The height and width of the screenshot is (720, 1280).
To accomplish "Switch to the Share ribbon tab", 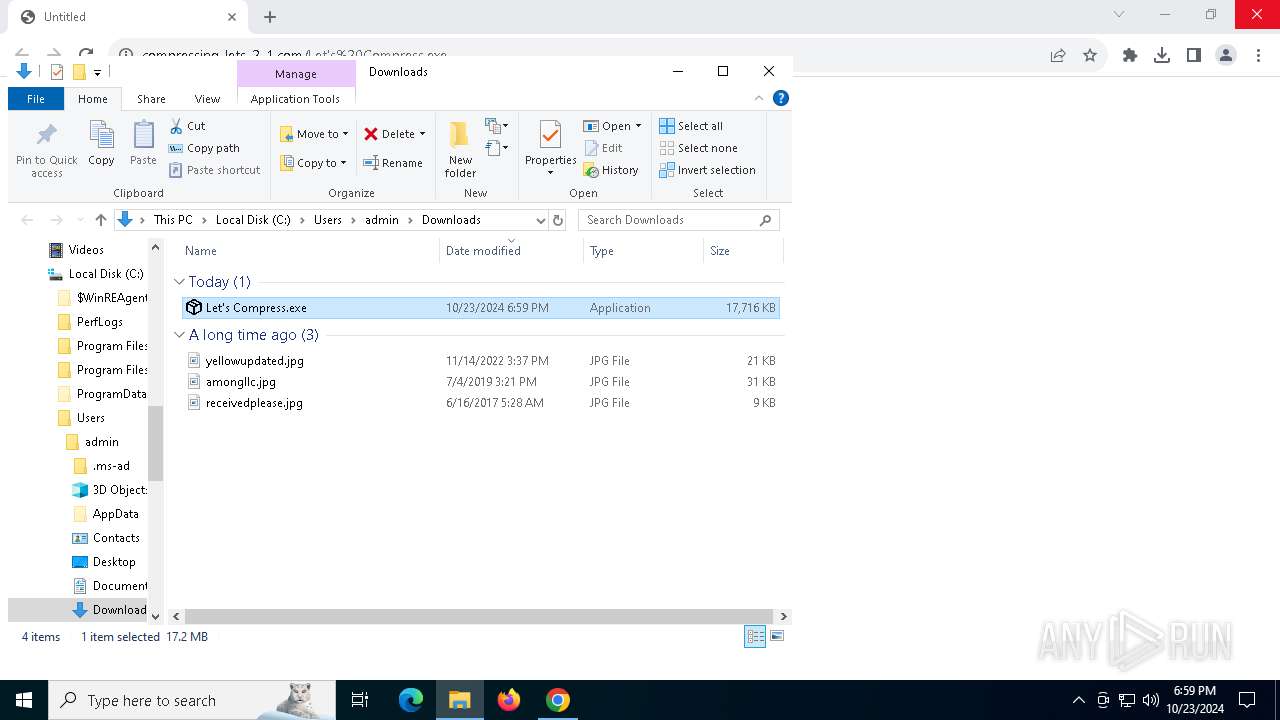I will click(151, 99).
